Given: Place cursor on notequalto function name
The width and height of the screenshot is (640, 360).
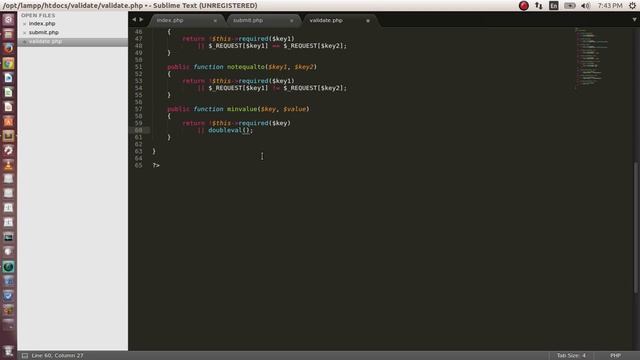Looking at the screenshot, I should point(246,67).
